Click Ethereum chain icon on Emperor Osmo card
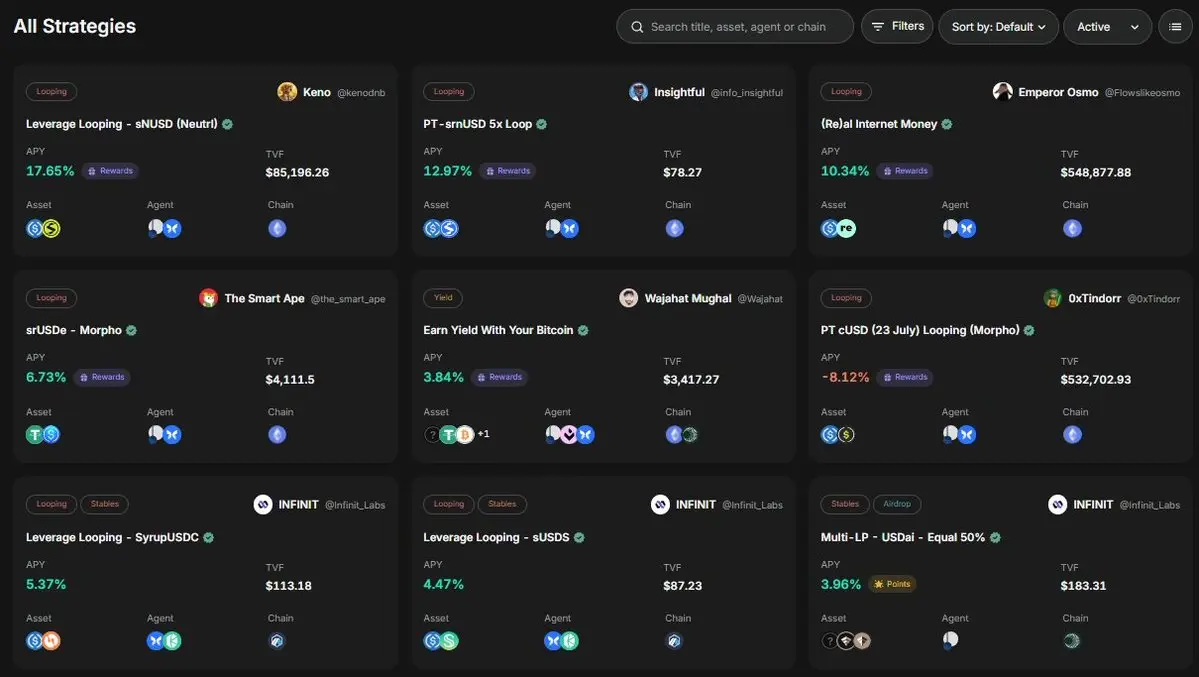Screen dimensions: 1199x677 coord(1072,228)
